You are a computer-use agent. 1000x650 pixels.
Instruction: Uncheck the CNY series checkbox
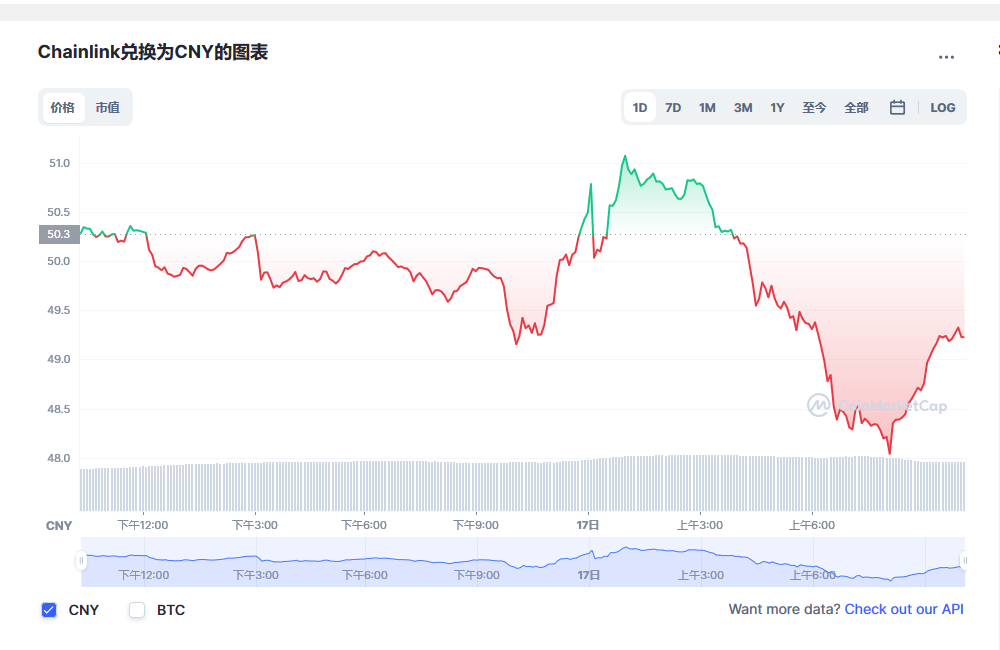[x=49, y=610]
